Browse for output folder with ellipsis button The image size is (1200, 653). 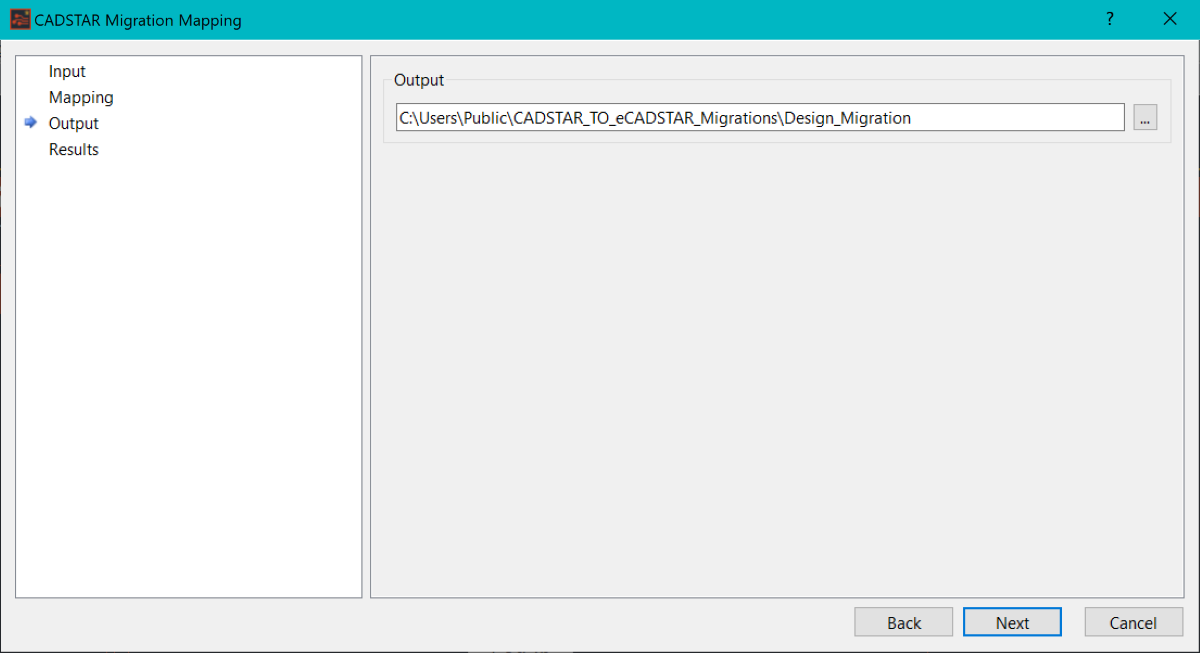coord(1145,118)
